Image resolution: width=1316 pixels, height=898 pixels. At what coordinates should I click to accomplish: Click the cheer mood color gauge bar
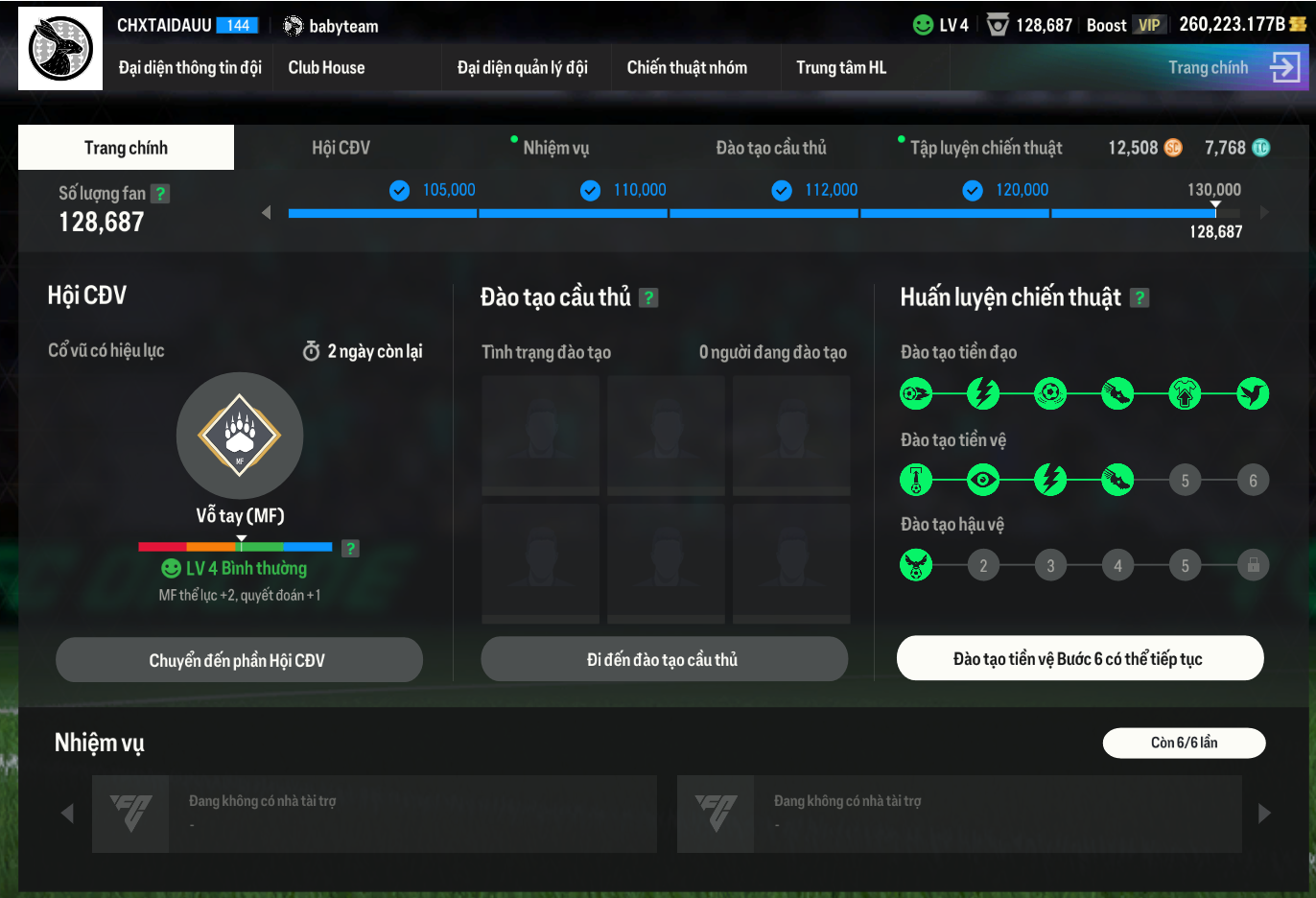tap(235, 547)
